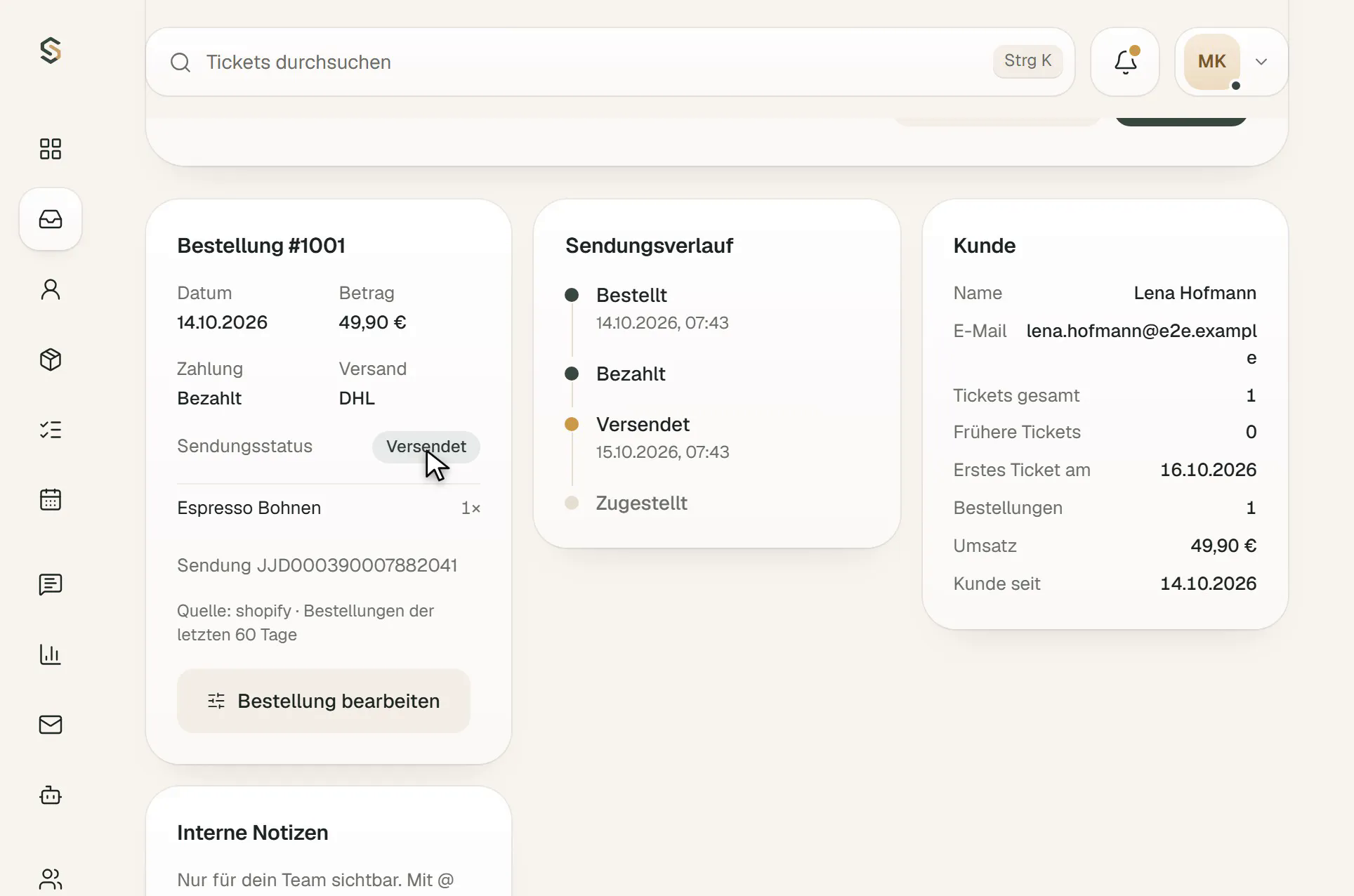Image resolution: width=1354 pixels, height=896 pixels.
Task: Select the Zugestellt timeline step
Action: (x=641, y=503)
